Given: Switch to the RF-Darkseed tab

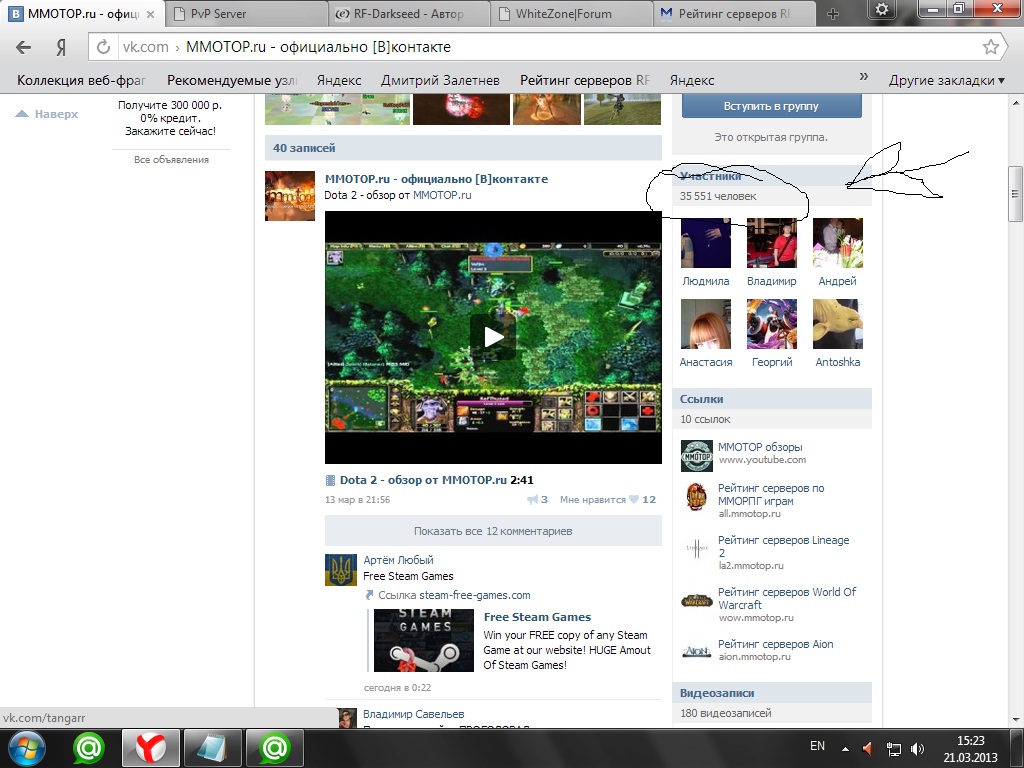Looking at the screenshot, I should [x=408, y=14].
